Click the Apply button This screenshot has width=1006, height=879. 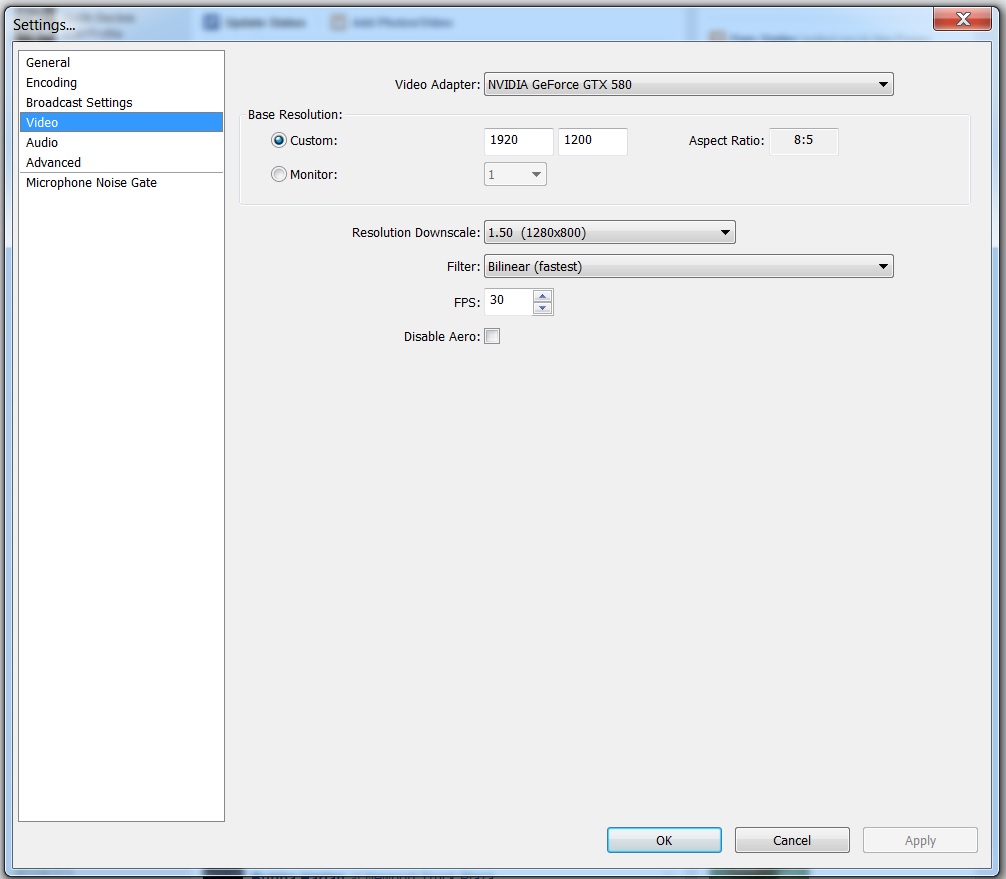point(920,840)
